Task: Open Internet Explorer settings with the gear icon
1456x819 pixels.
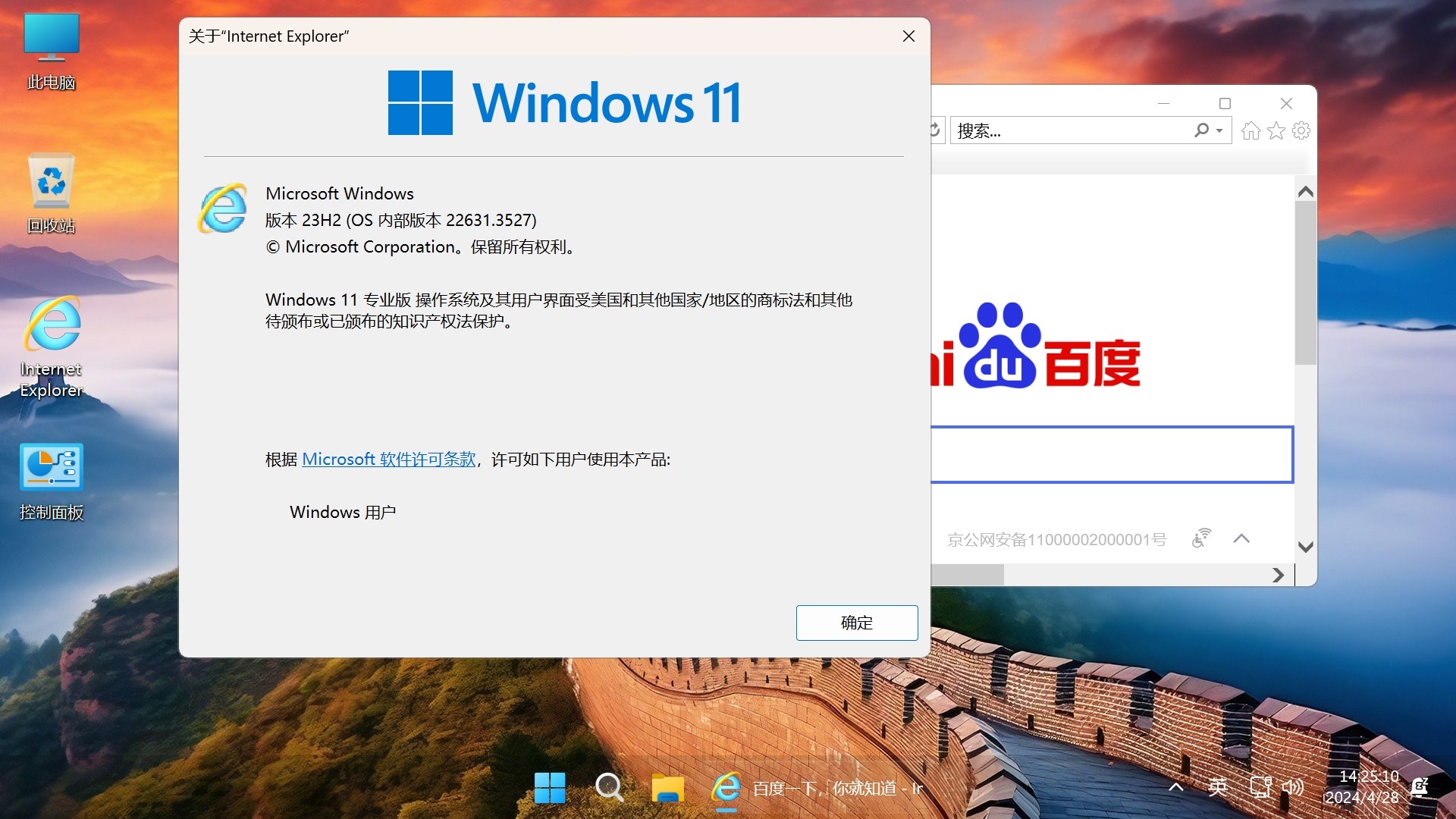Action: [1301, 130]
